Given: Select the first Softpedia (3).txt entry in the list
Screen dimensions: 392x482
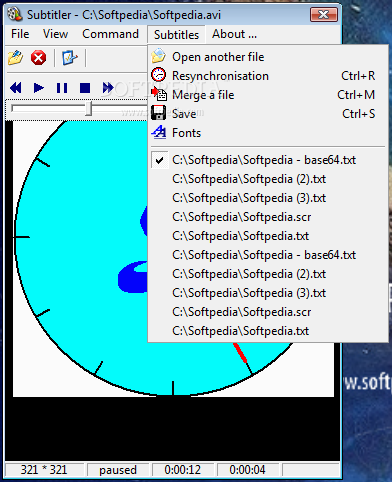Looking at the screenshot, I should 268,198.
